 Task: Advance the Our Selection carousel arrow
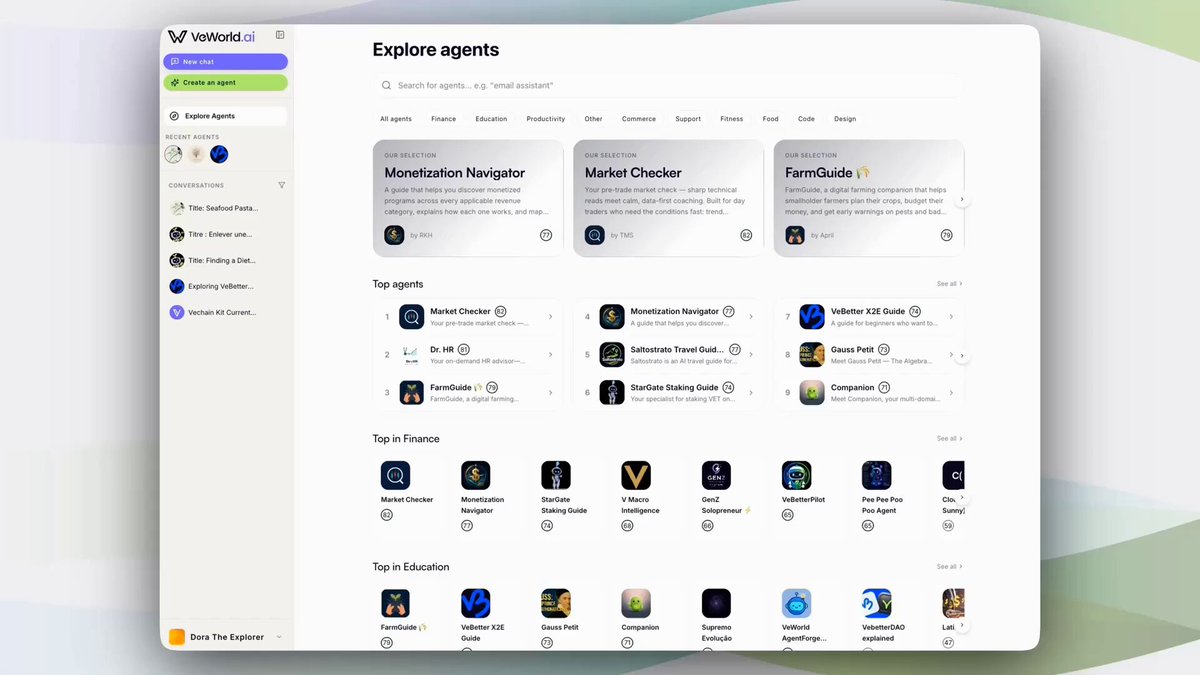pyautogui.click(x=962, y=199)
